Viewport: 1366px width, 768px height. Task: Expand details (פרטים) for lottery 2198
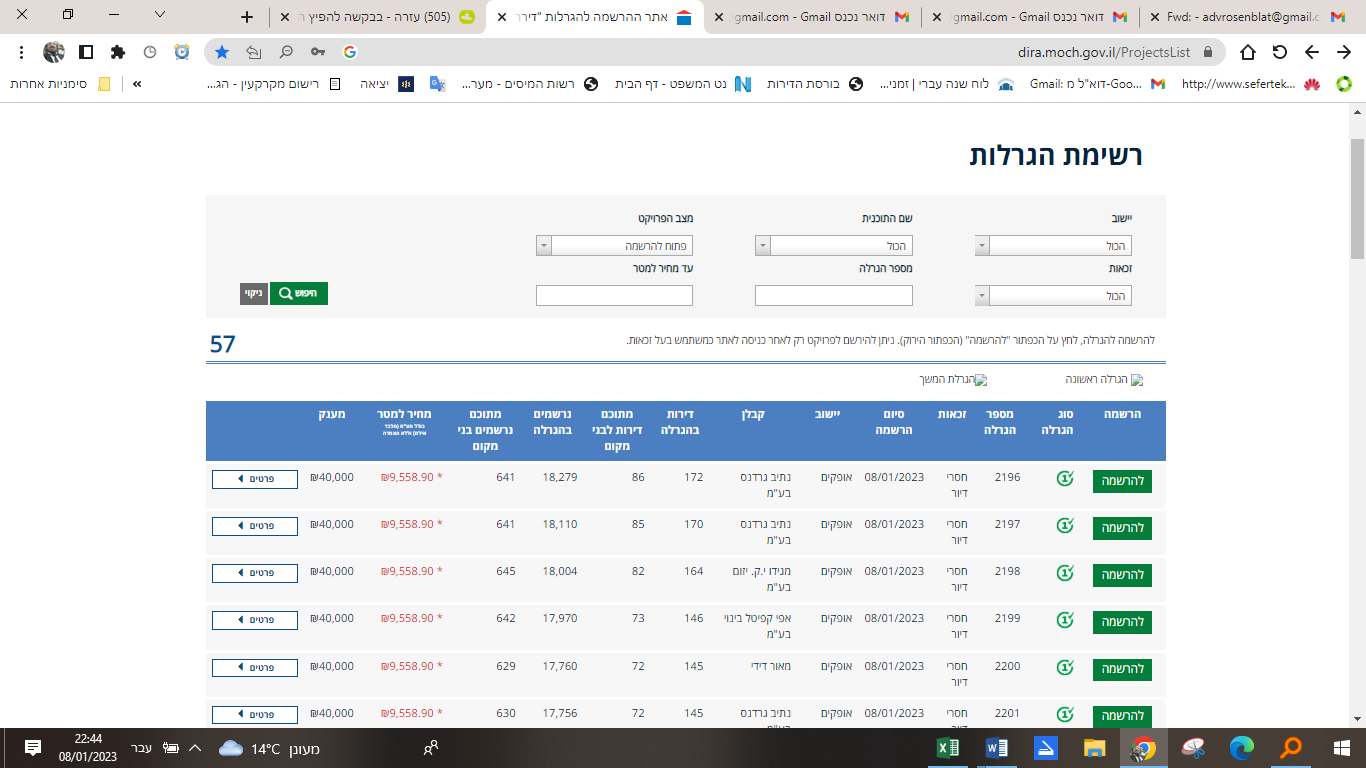pyautogui.click(x=255, y=573)
